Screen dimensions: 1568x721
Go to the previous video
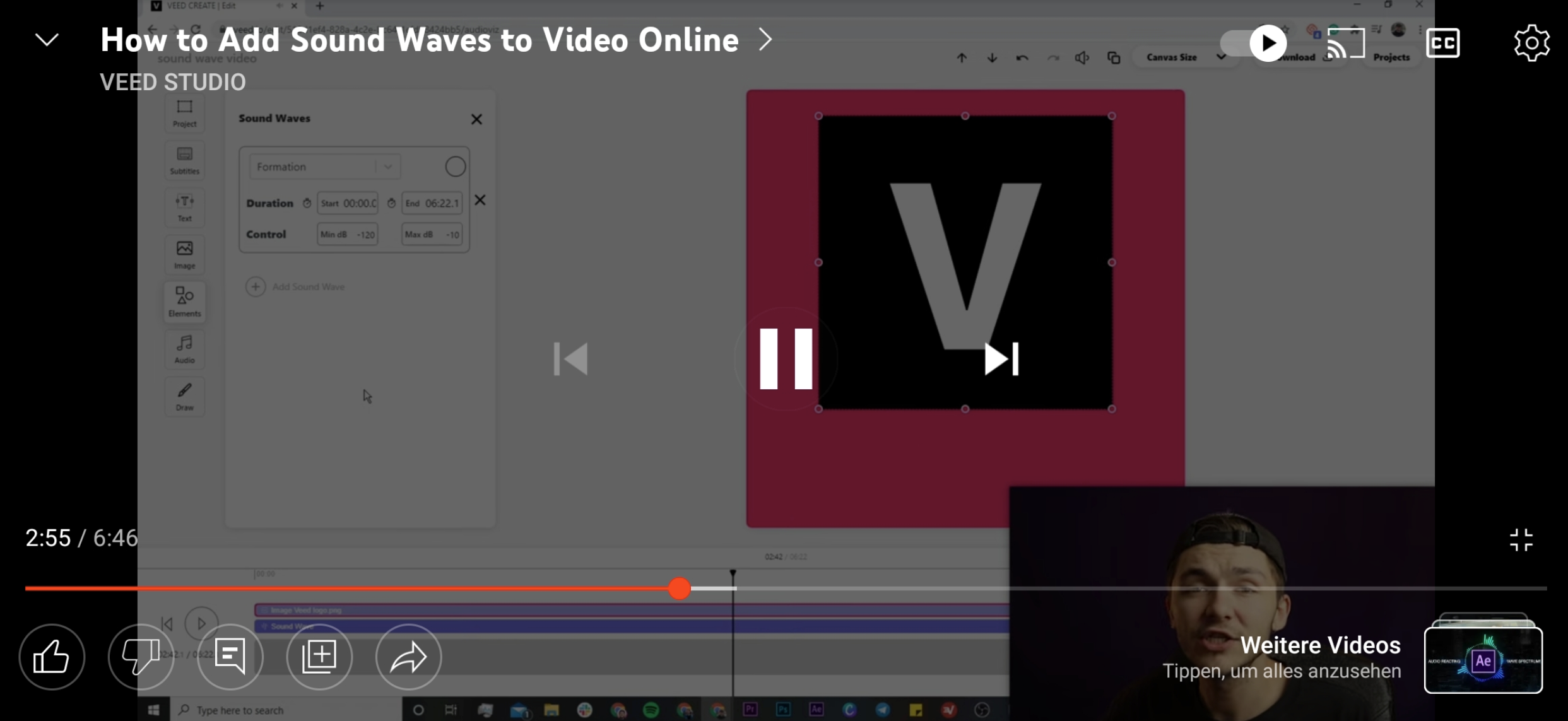(570, 359)
